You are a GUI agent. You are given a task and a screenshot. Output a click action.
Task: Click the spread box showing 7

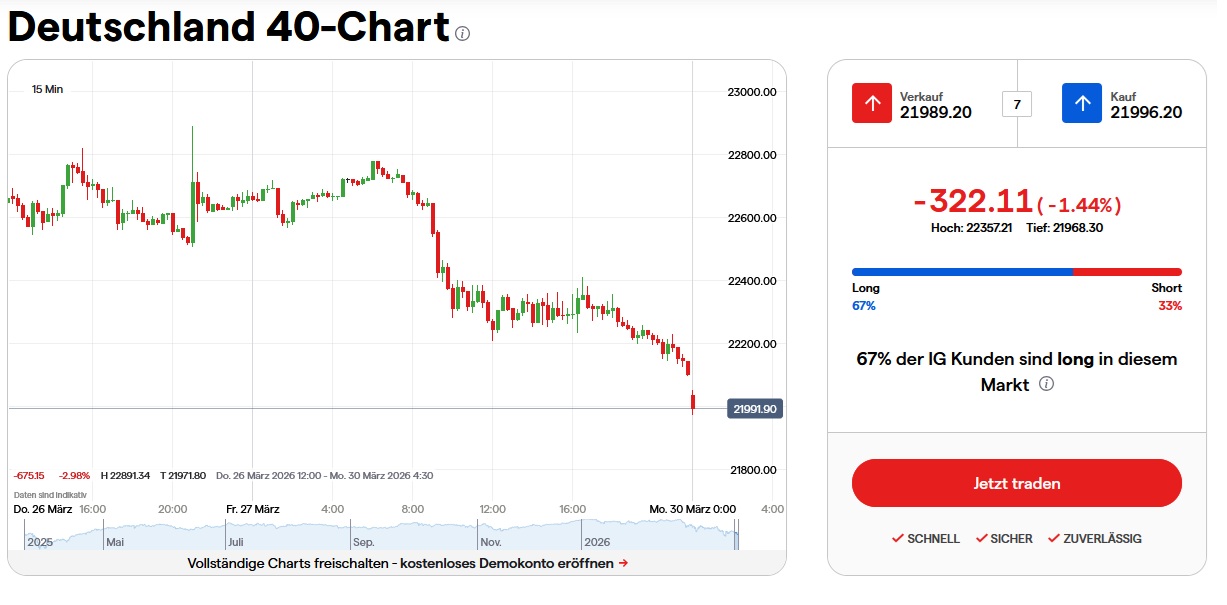pyautogui.click(x=1016, y=104)
